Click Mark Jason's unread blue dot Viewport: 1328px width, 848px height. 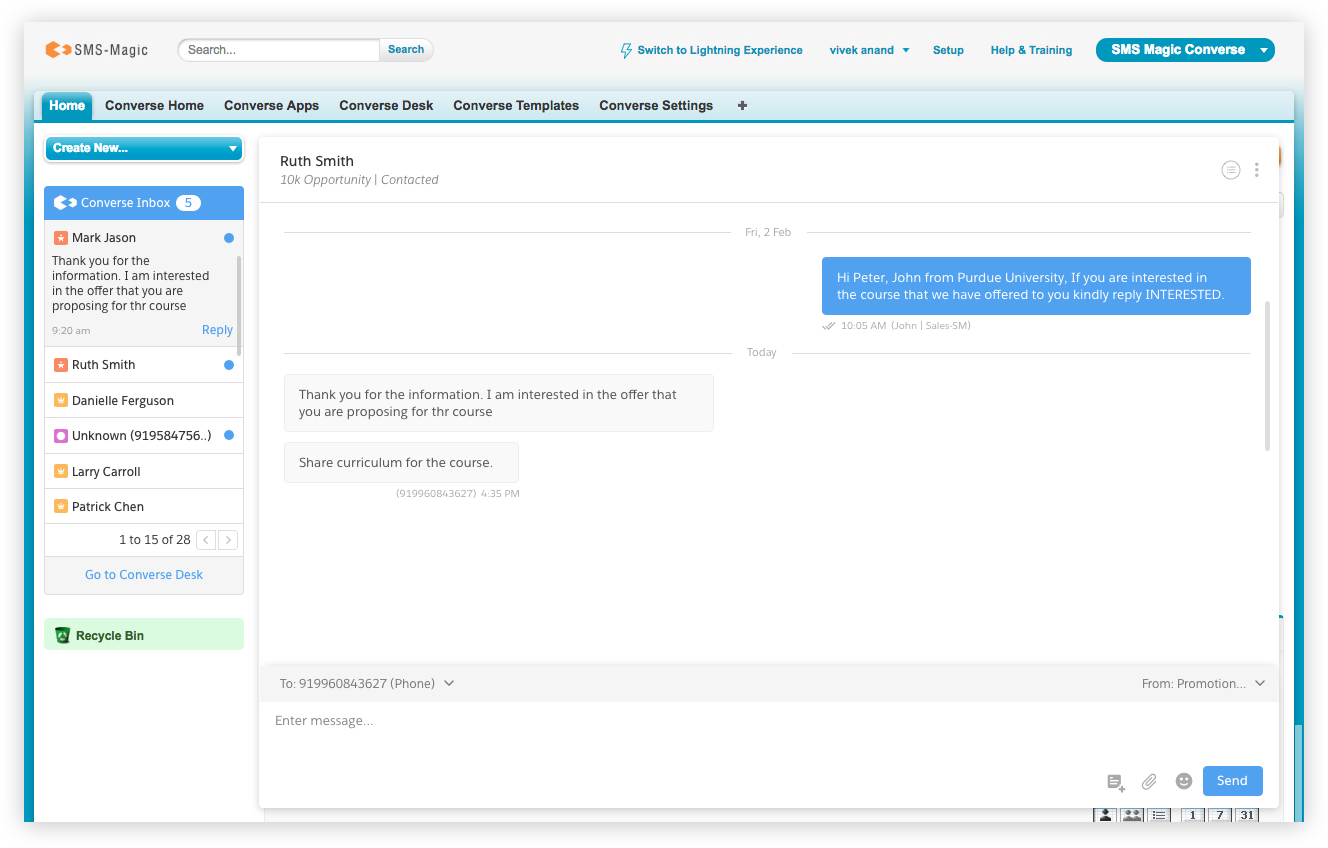[229, 238]
